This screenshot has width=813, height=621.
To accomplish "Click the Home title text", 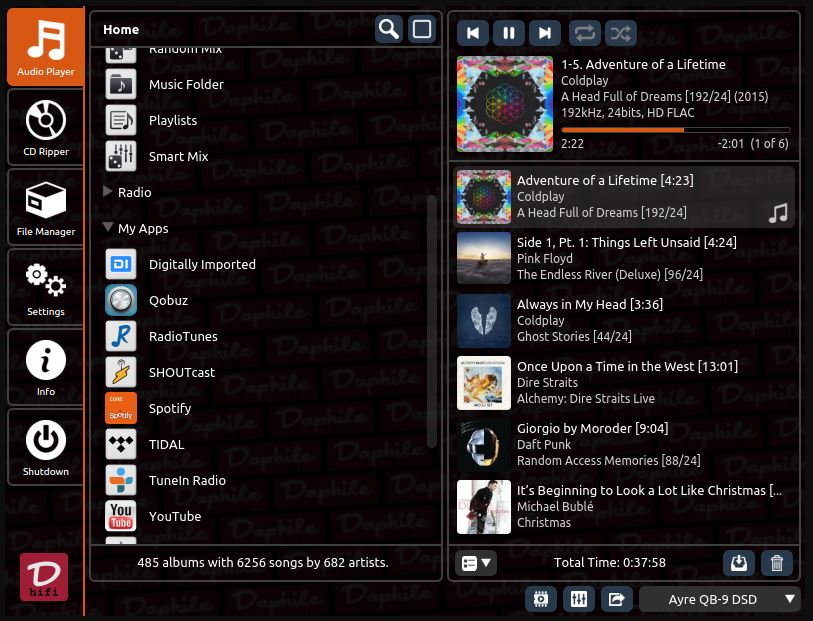I will click(121, 30).
